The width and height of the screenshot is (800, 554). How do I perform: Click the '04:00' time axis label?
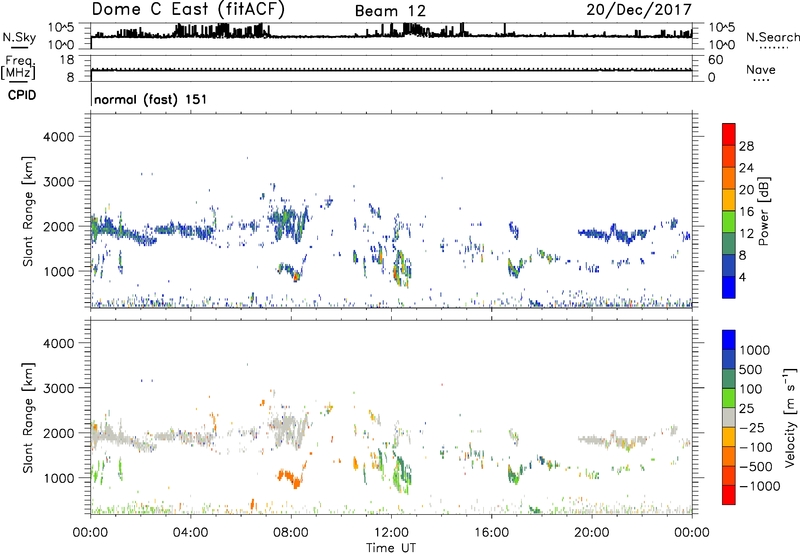coord(191,533)
